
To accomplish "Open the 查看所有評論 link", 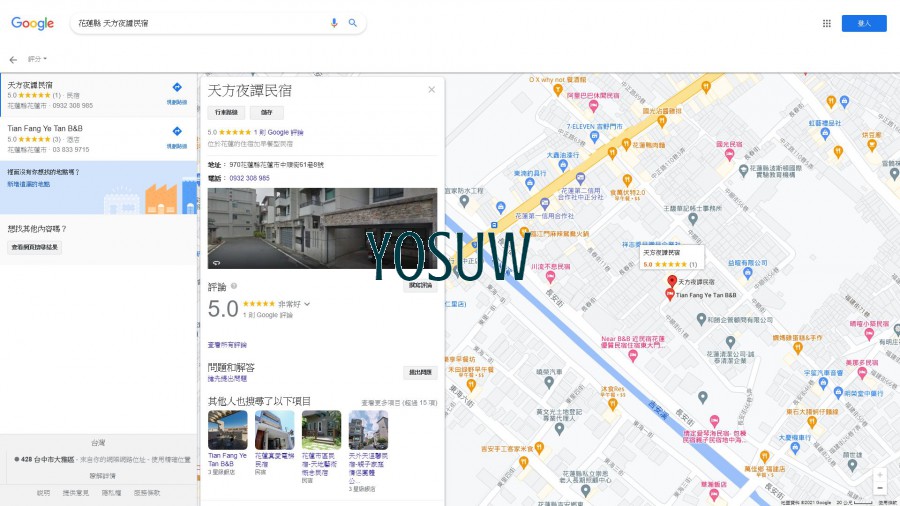I will [x=227, y=344].
